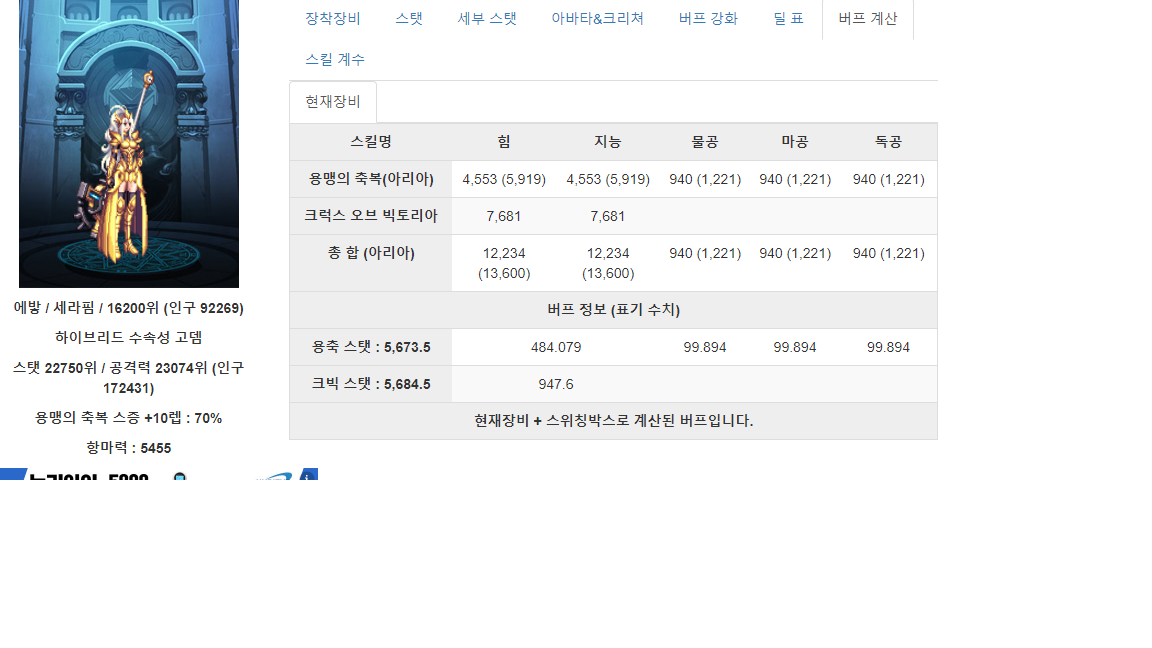Screen dimensions: 1152x648
Task: Open the 세부 스탯 tab
Action: [487, 18]
